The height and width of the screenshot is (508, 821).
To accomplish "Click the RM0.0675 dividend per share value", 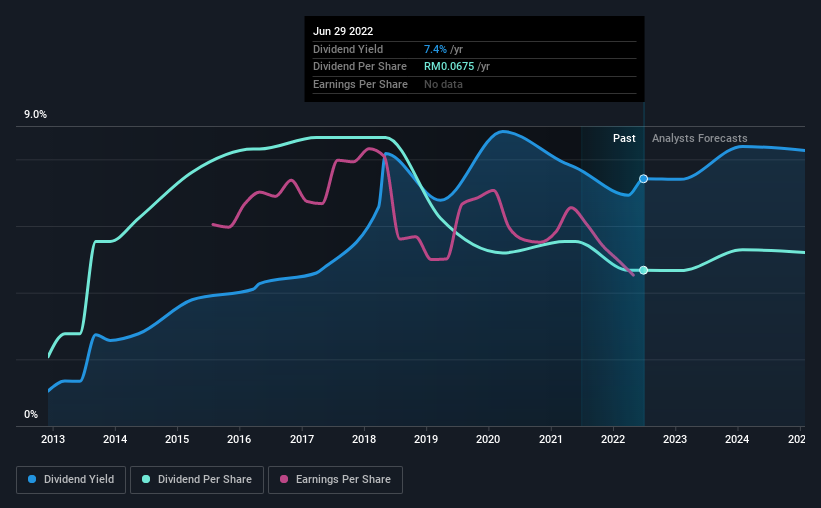I will point(449,67).
